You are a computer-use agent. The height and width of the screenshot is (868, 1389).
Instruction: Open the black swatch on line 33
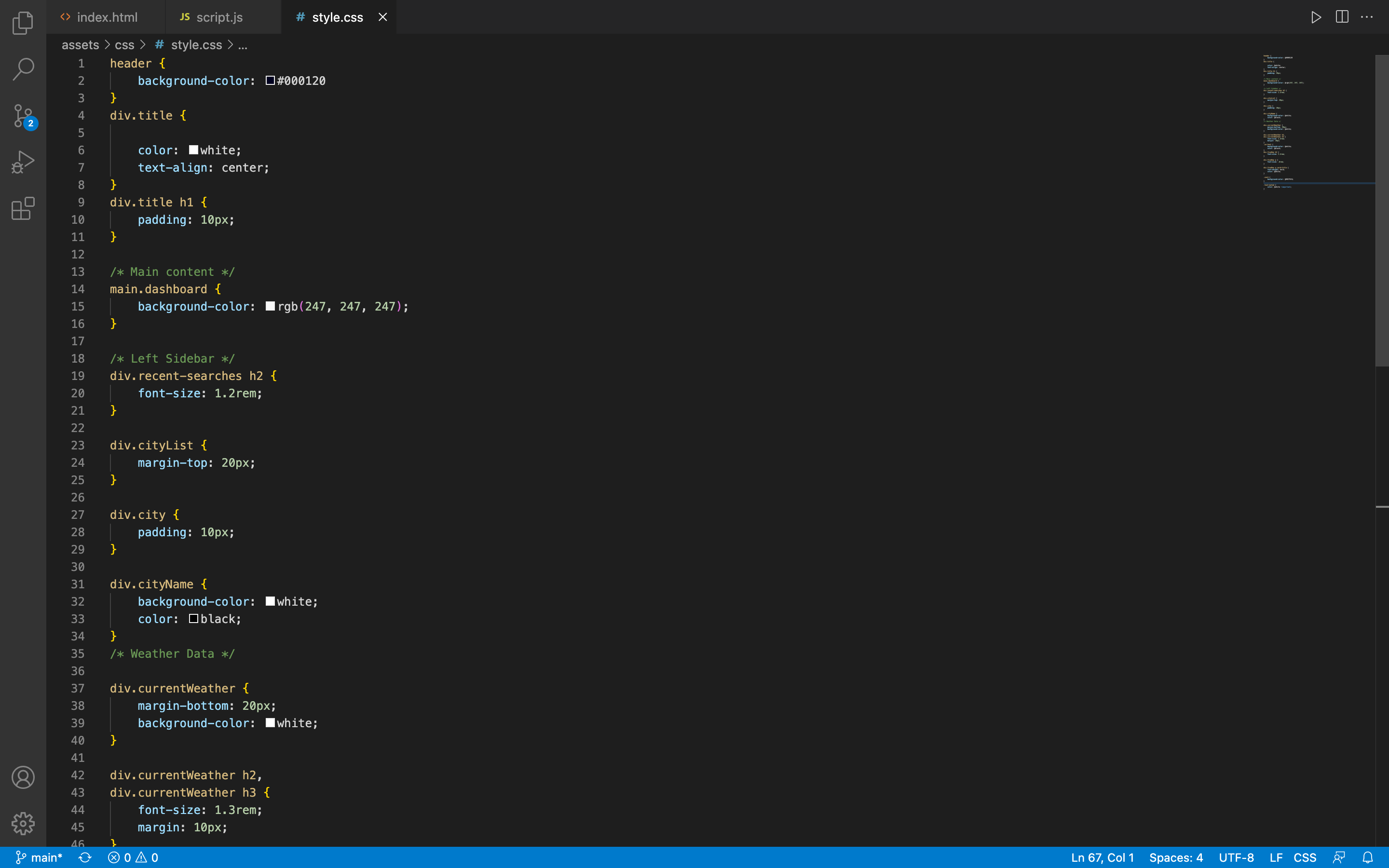pyautogui.click(x=193, y=618)
